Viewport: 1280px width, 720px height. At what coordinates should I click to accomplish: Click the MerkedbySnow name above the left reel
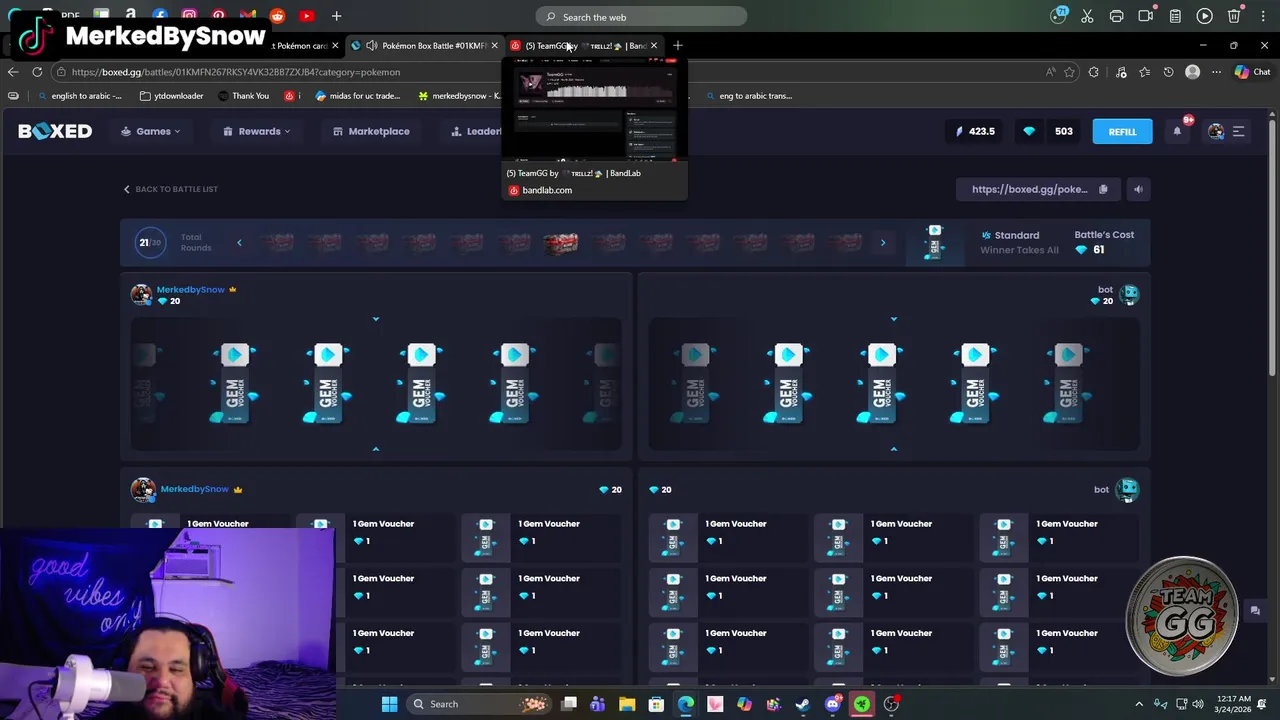tap(190, 289)
